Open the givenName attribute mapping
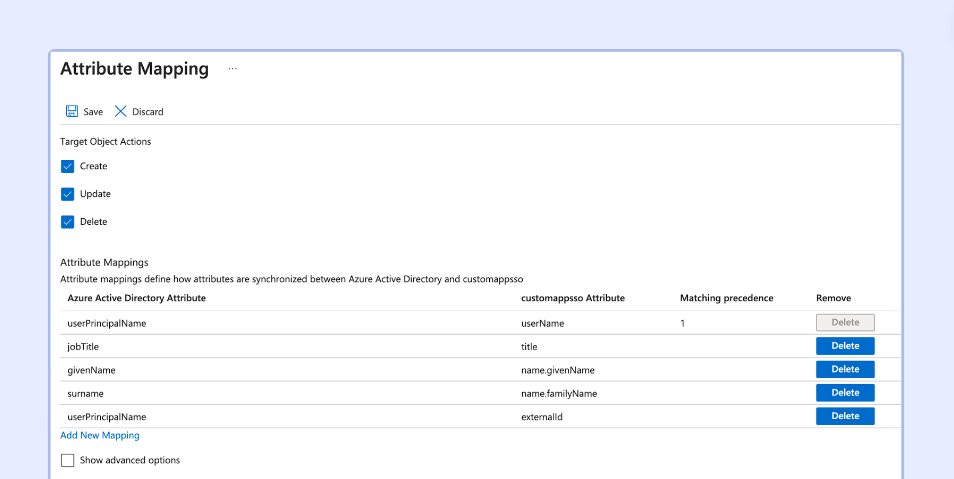The width and height of the screenshot is (954, 479). [x=91, y=370]
